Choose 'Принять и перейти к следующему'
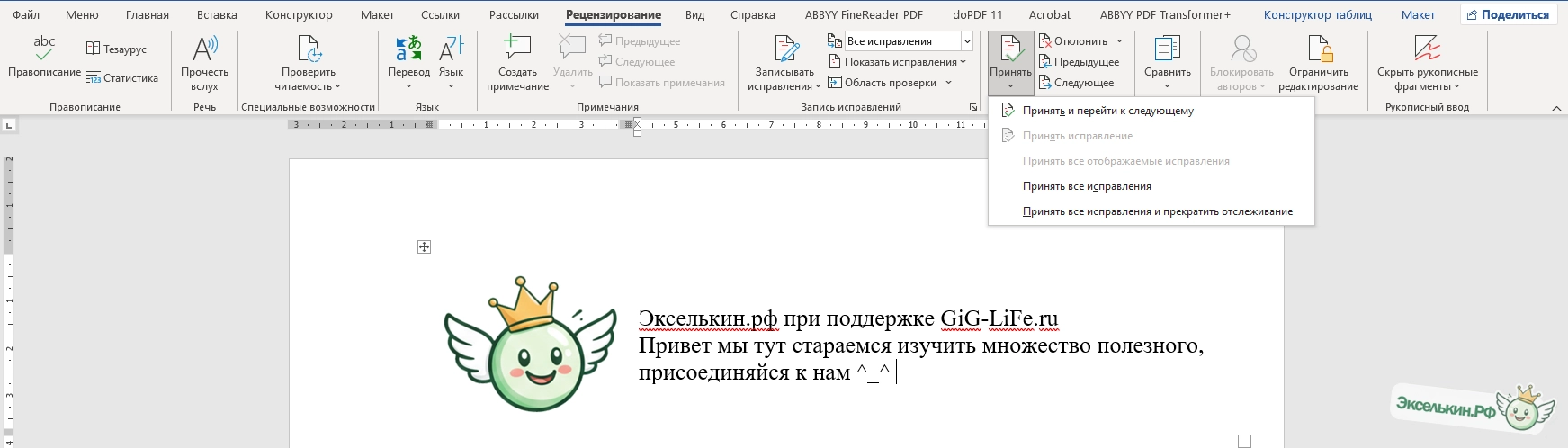1568x448 pixels. point(1107,111)
